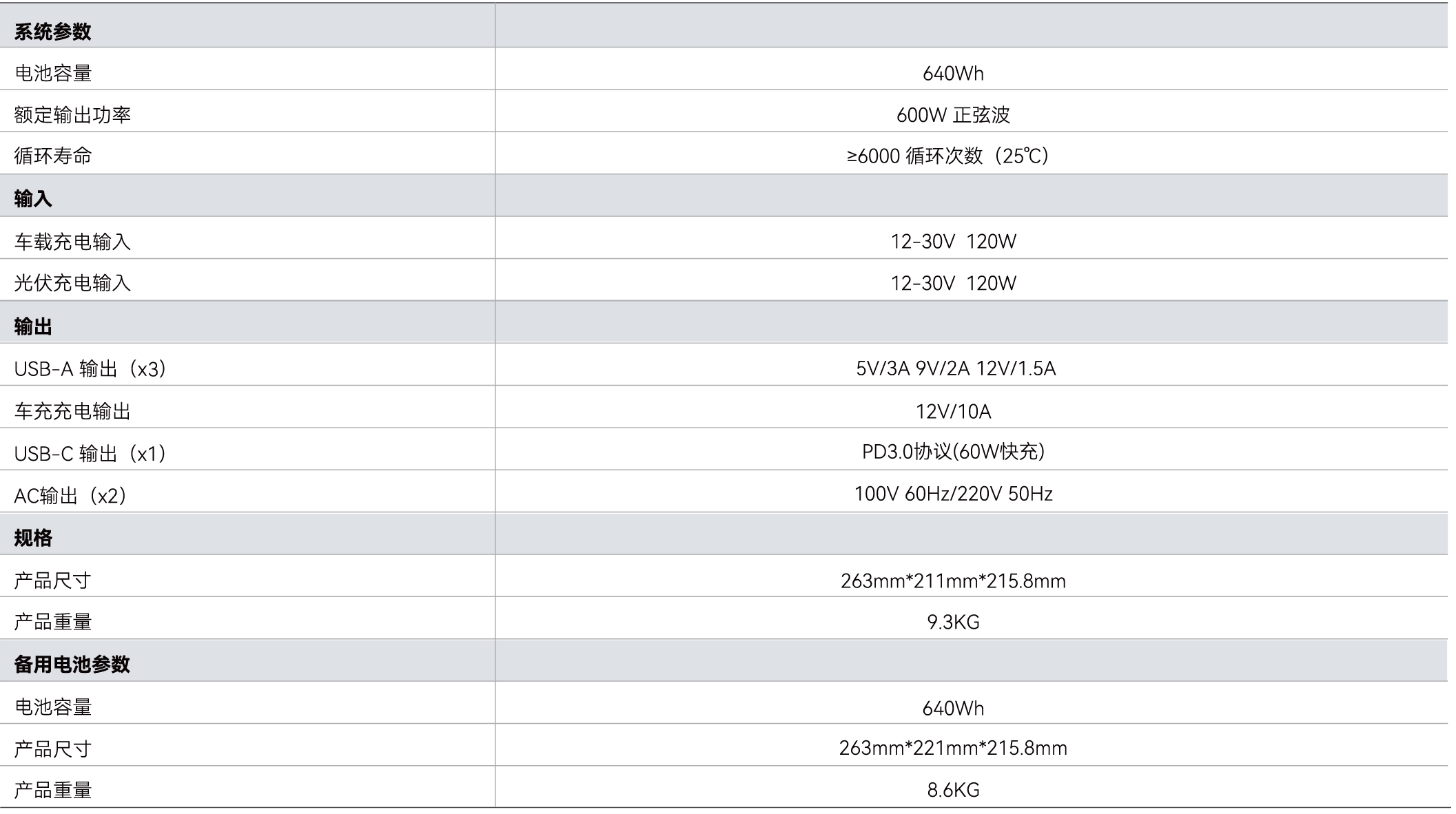Click the 系统参数 section header
The height and width of the screenshot is (814, 1456).
52,32
